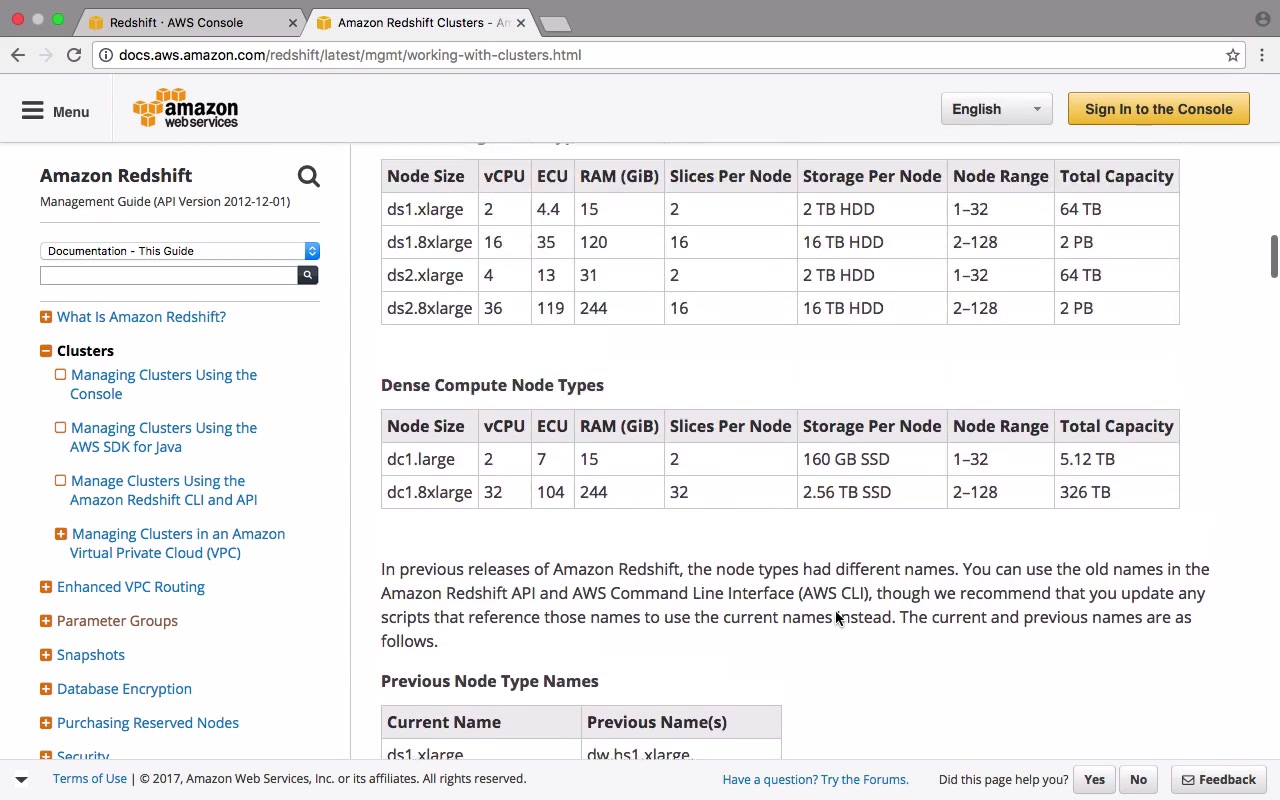Expand What Is Amazon Redshift? section
Screen dimensions: 1280x800
coord(46,317)
